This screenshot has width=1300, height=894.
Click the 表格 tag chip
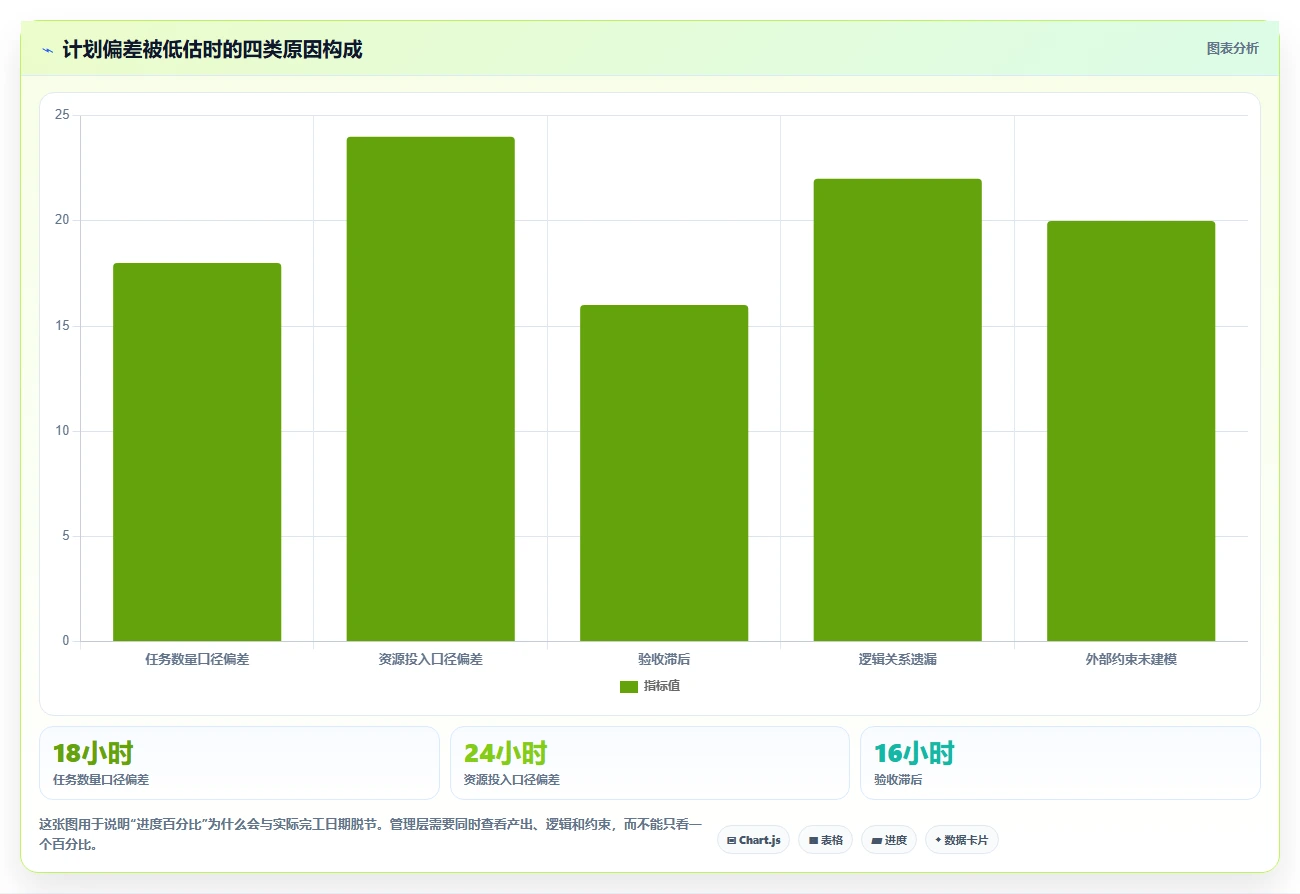(825, 840)
